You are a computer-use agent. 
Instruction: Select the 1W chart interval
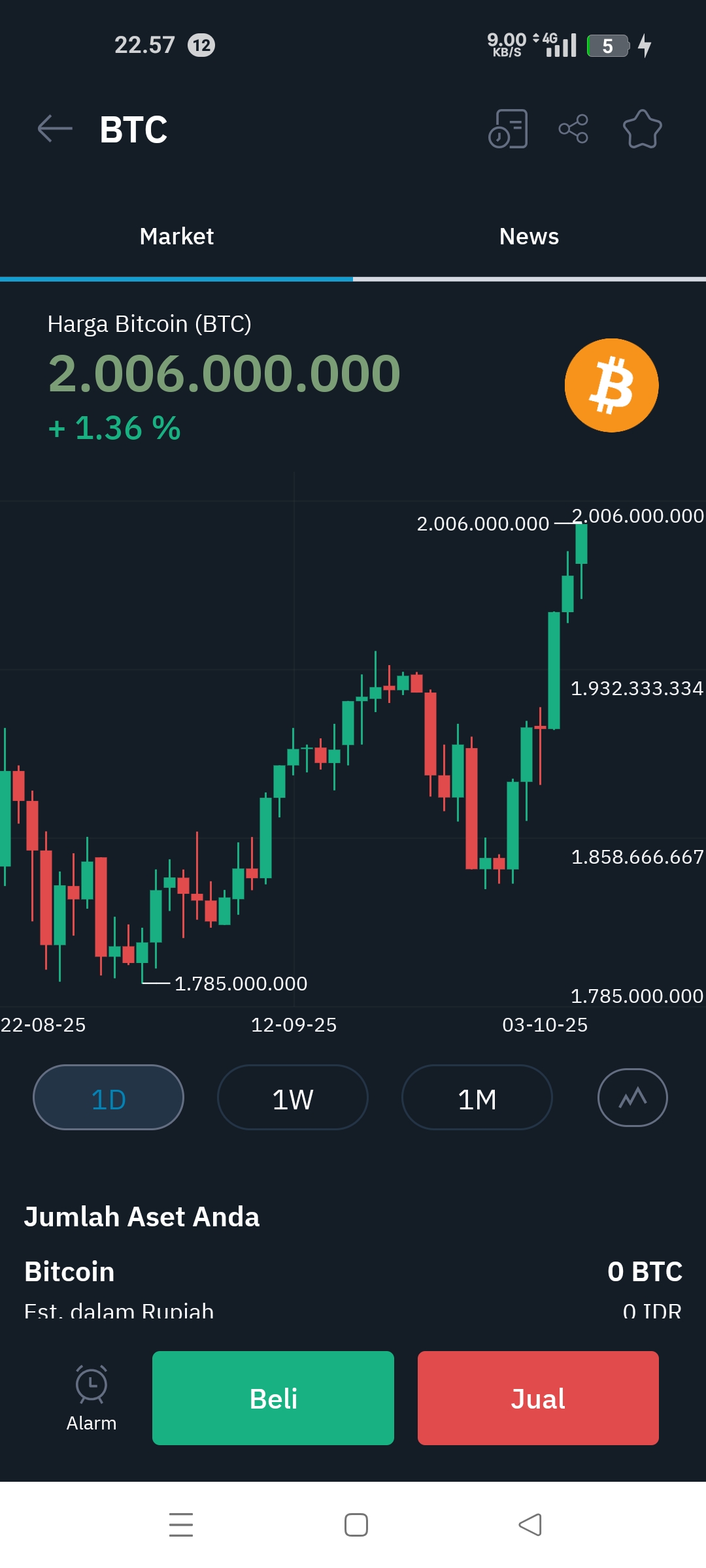click(x=293, y=1098)
